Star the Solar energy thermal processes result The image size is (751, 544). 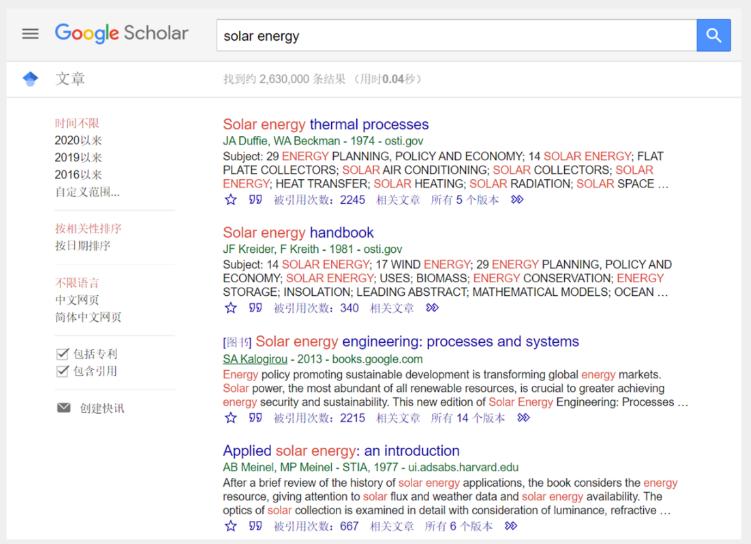231,200
